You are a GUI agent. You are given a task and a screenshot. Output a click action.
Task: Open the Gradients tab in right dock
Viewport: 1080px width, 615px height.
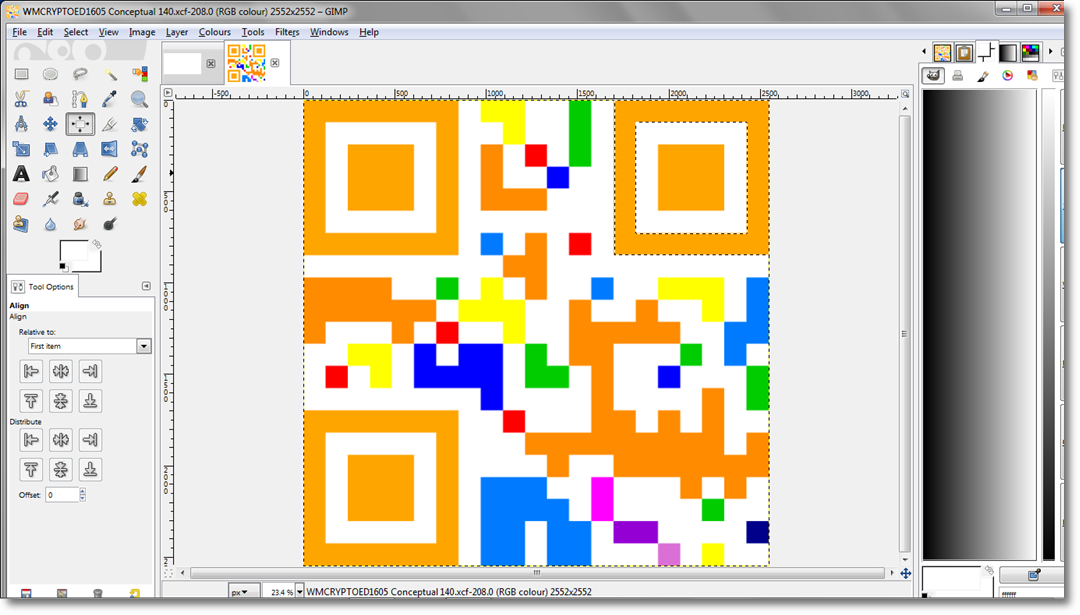tap(1008, 52)
